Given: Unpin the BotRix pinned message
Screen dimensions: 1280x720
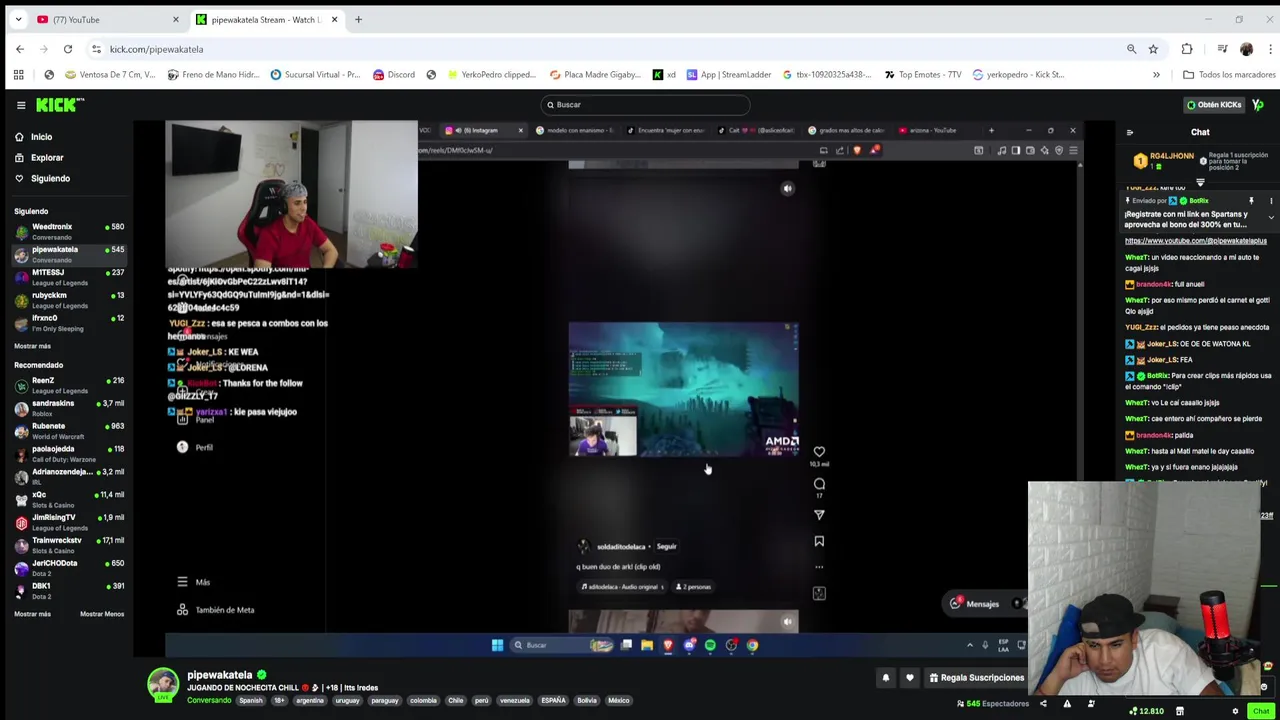Looking at the screenshot, I should (x=1251, y=201).
